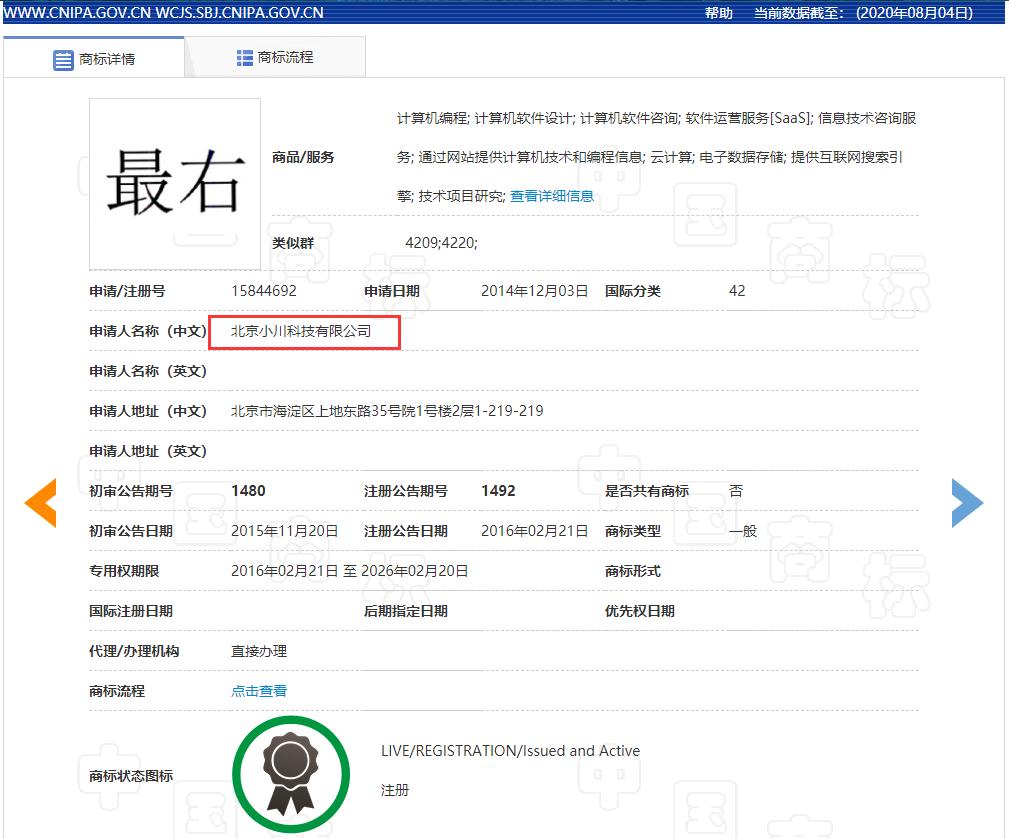
Task: Click the 直接办理 agency field value
Action: click(x=257, y=650)
